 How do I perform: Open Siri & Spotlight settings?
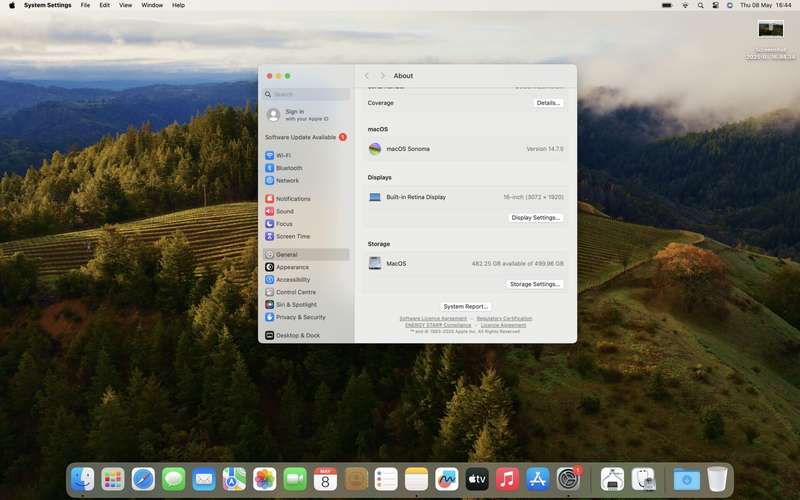pos(306,305)
